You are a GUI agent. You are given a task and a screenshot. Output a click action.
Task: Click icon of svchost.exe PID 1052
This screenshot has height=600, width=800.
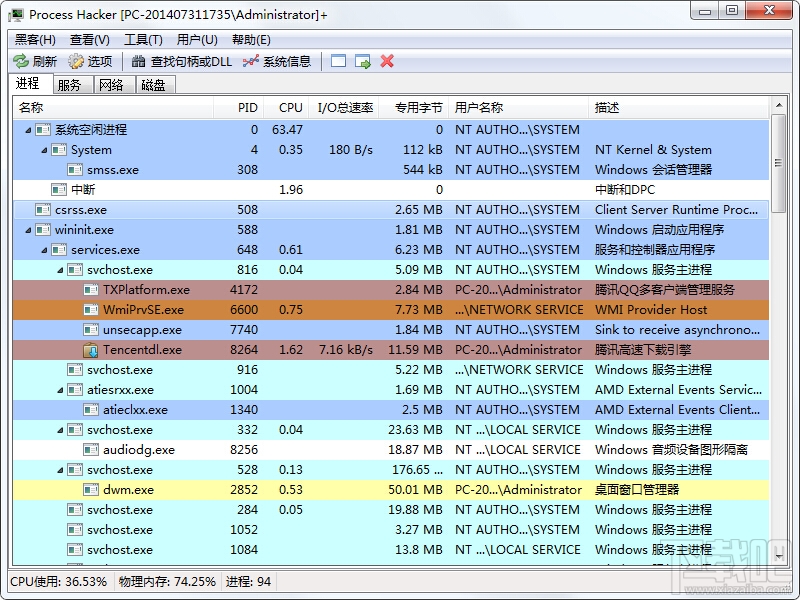click(x=75, y=530)
